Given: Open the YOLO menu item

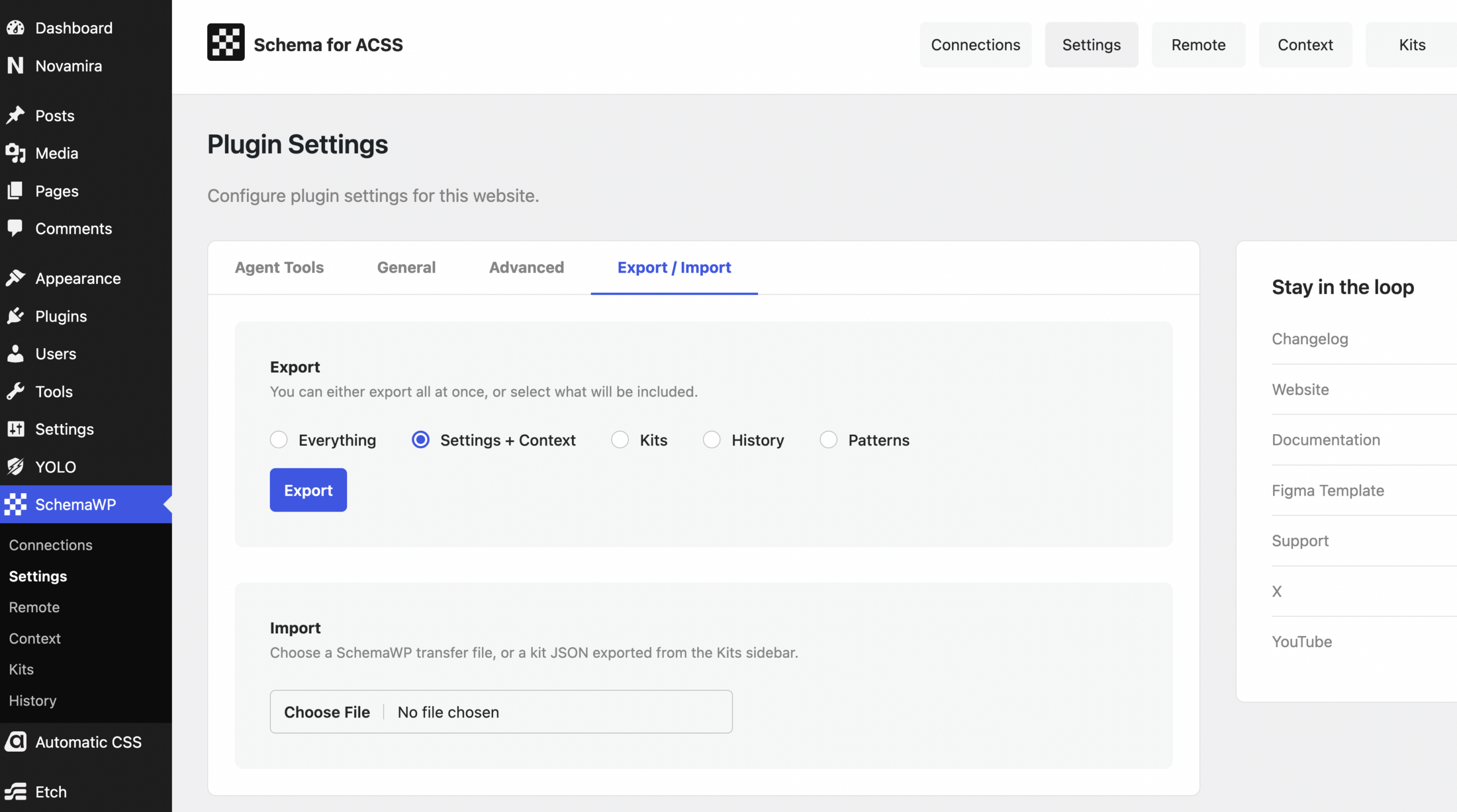Looking at the screenshot, I should (86, 467).
